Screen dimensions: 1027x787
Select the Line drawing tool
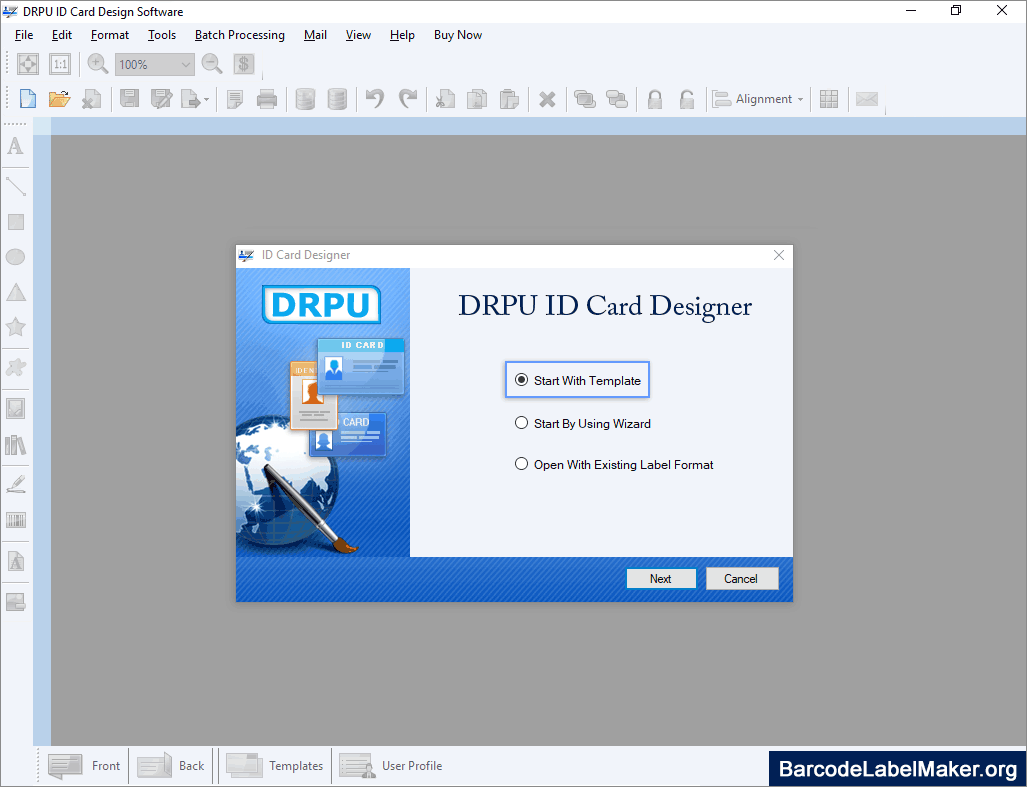15,187
